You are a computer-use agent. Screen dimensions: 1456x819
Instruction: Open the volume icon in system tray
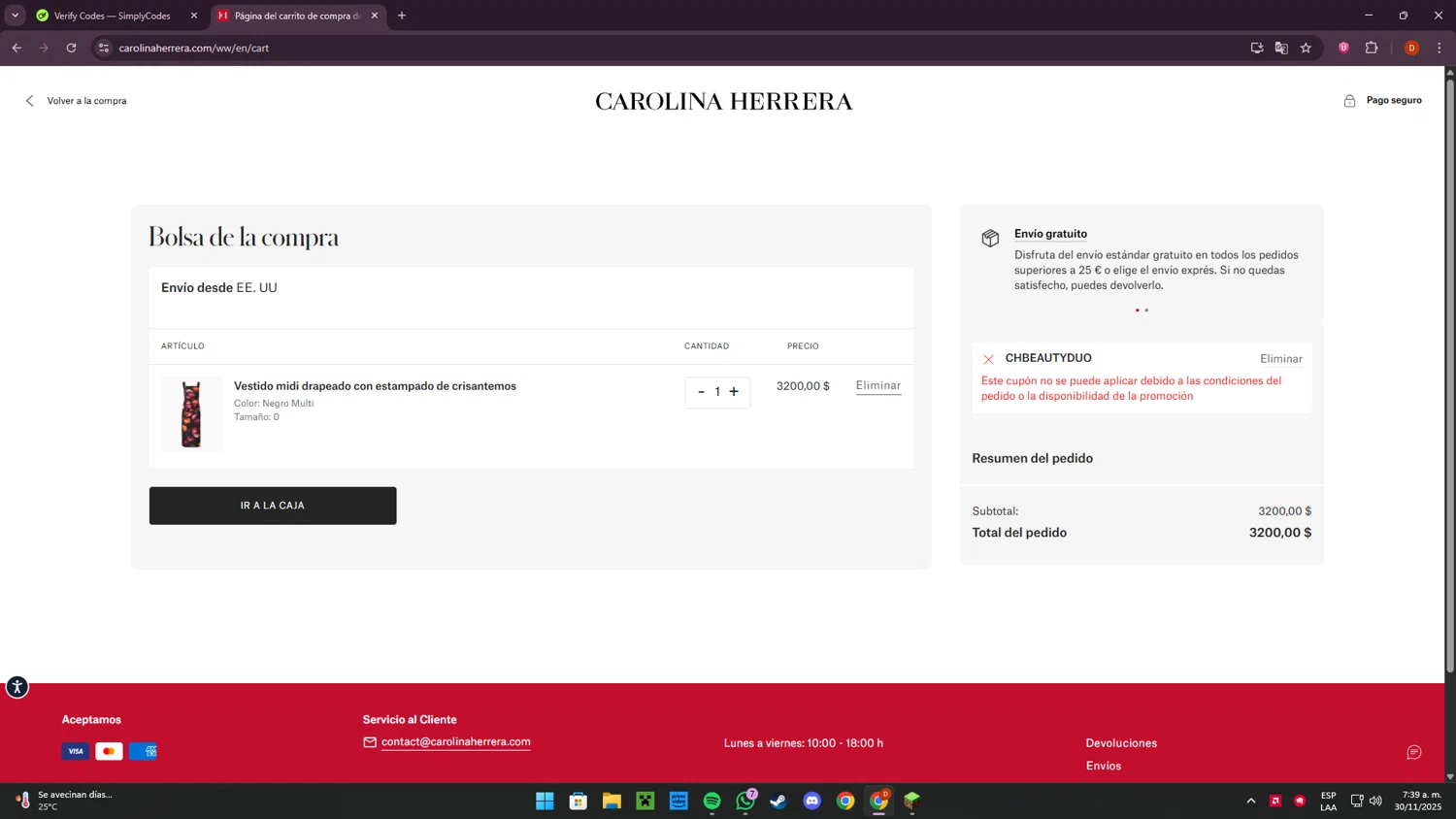pyautogui.click(x=1375, y=801)
